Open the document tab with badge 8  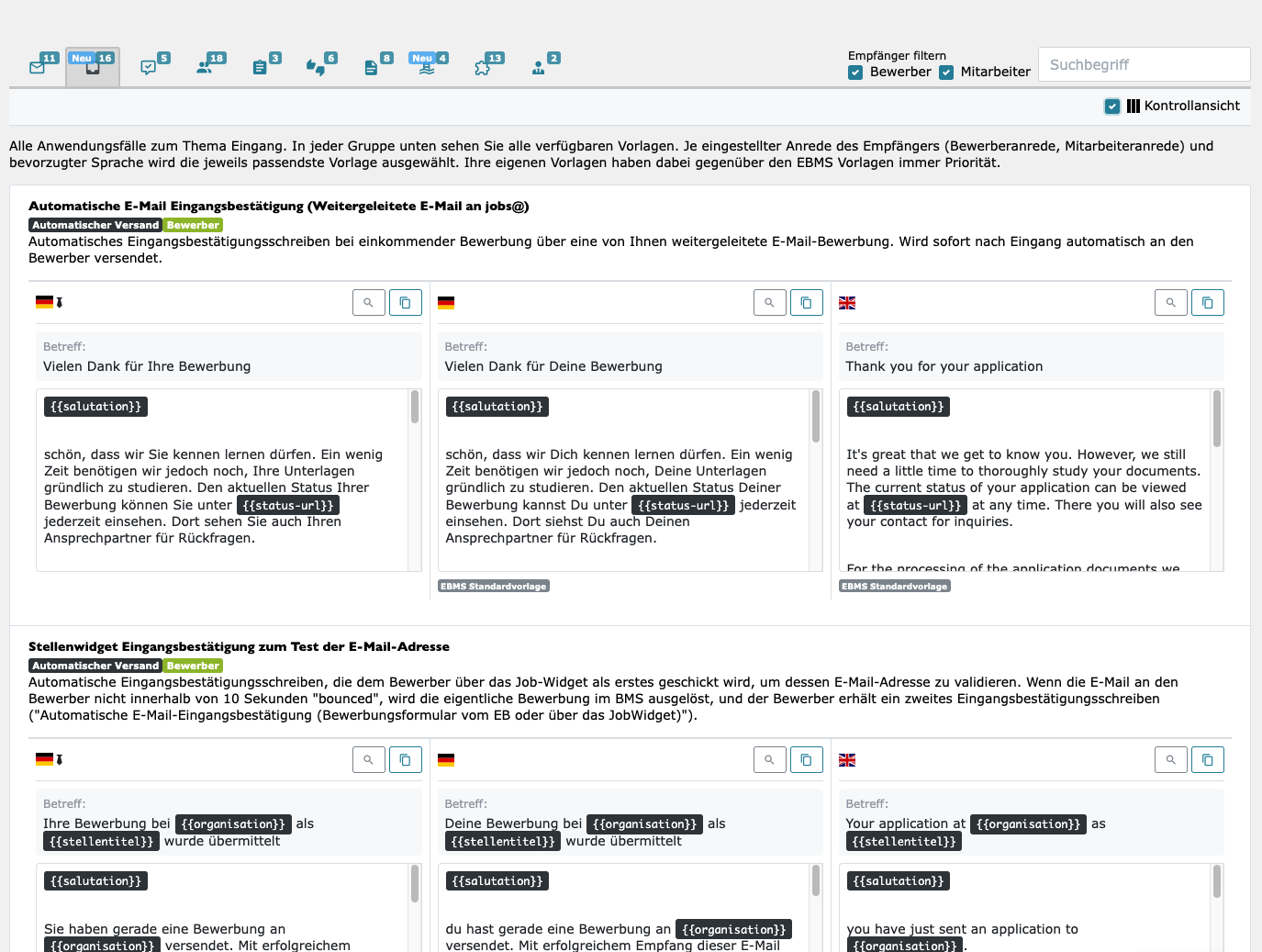[x=372, y=67]
